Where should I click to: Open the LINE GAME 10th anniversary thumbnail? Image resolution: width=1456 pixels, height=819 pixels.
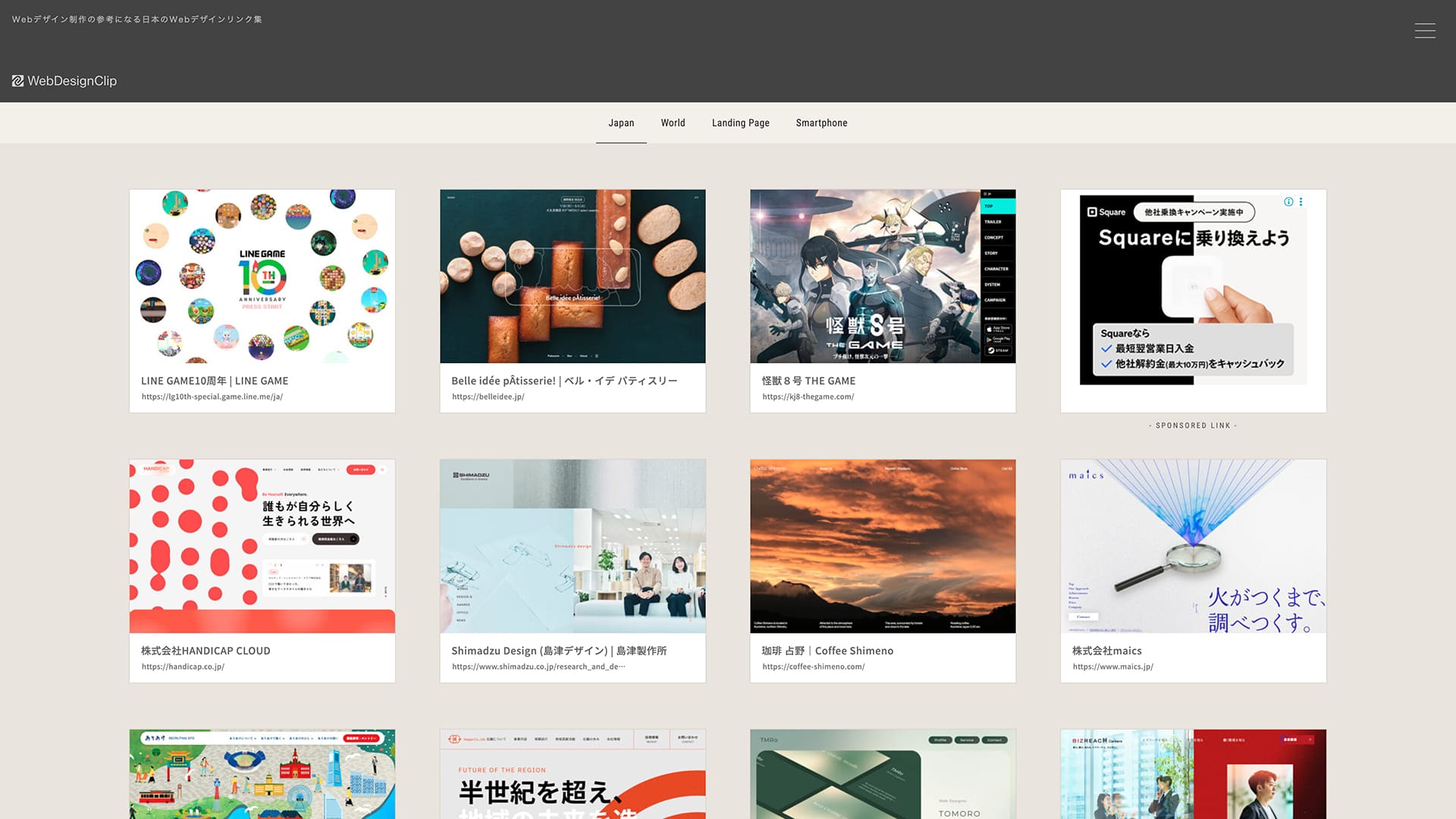[262, 276]
